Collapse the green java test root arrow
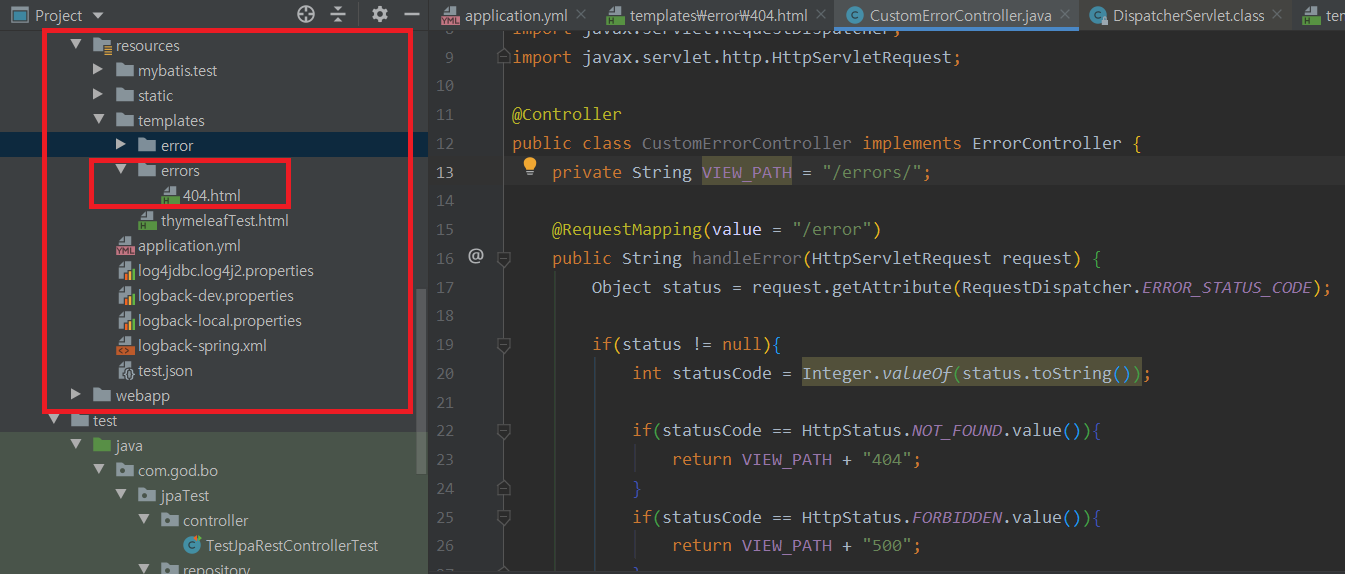 click(x=75, y=445)
